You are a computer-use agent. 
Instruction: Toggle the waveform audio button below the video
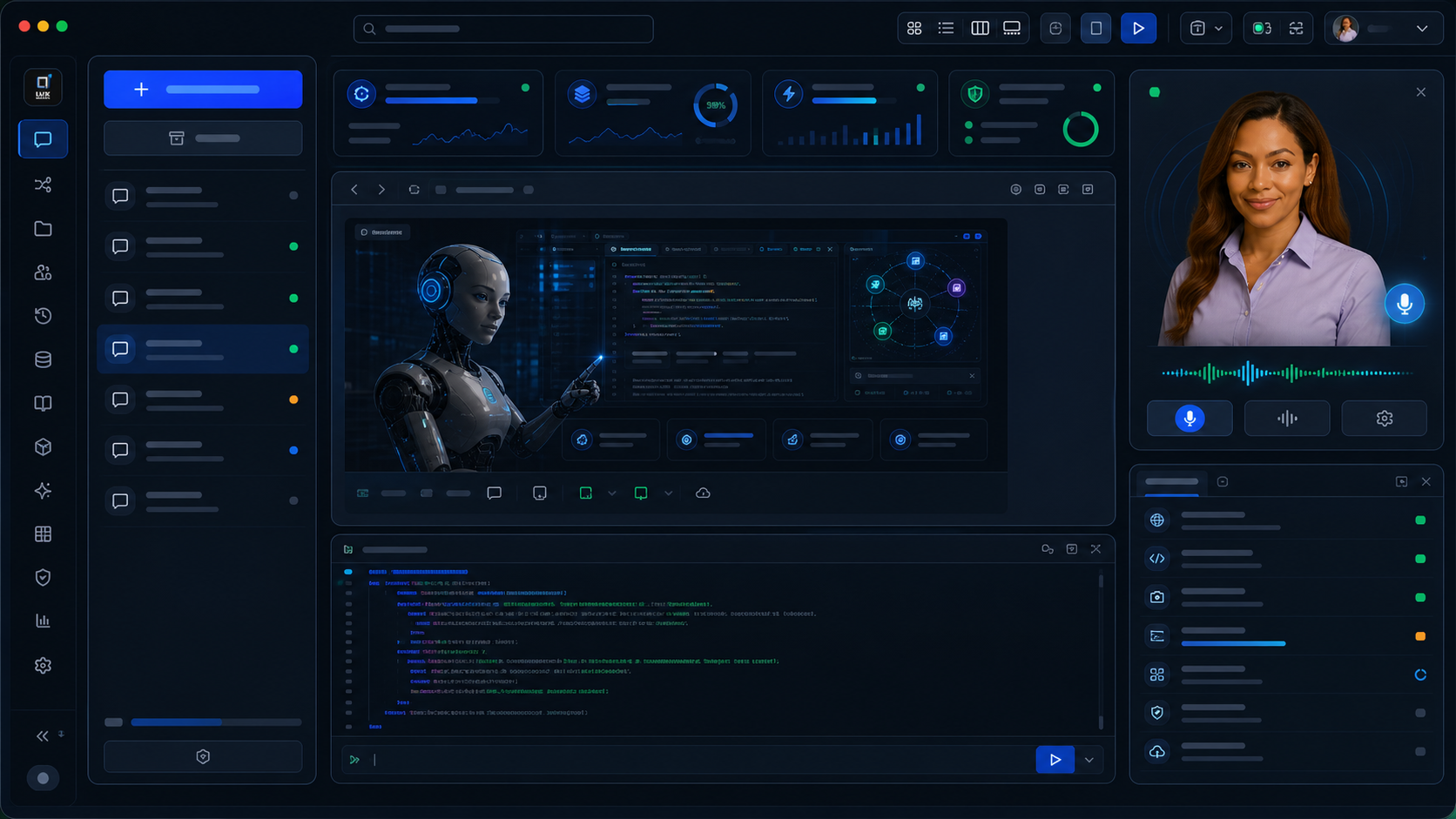tap(1287, 419)
